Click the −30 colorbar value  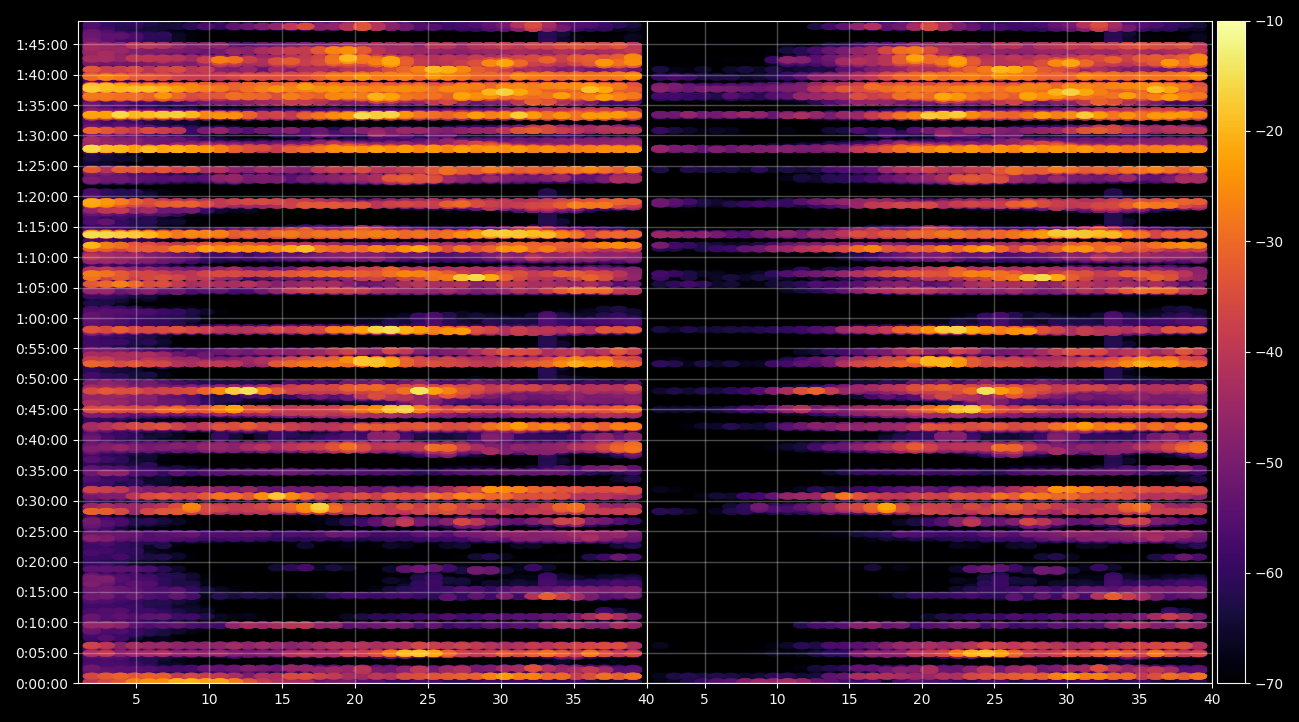coord(1270,242)
